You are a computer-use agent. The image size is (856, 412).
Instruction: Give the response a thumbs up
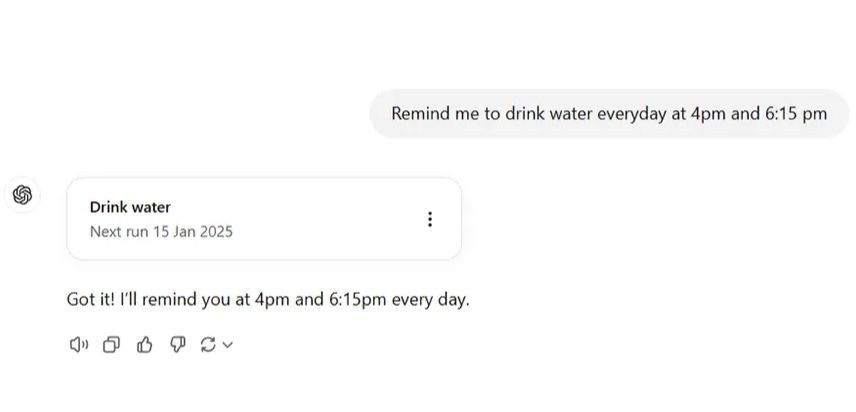(145, 345)
